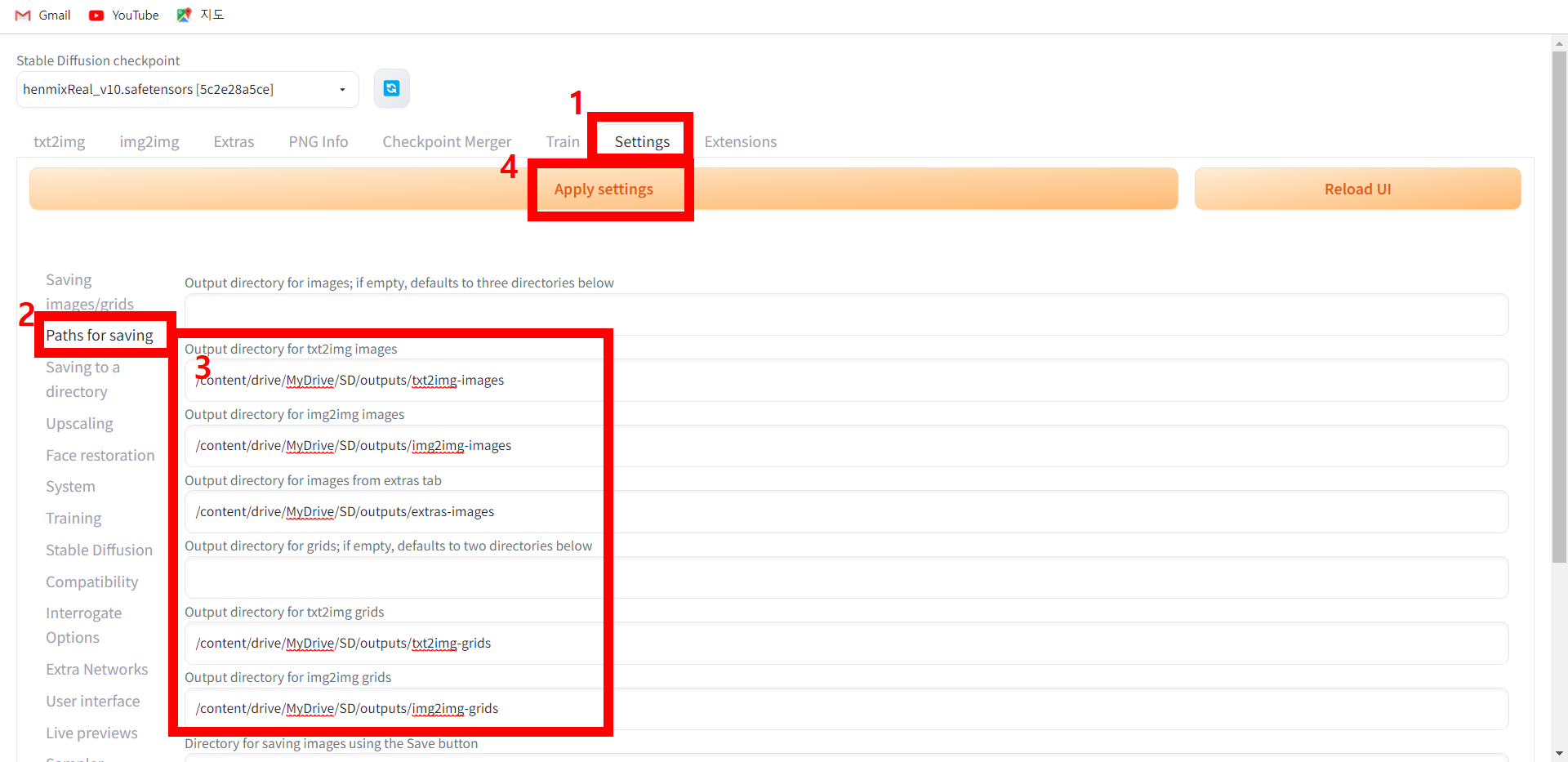Click the scrollbar down arrow

coord(1559,753)
